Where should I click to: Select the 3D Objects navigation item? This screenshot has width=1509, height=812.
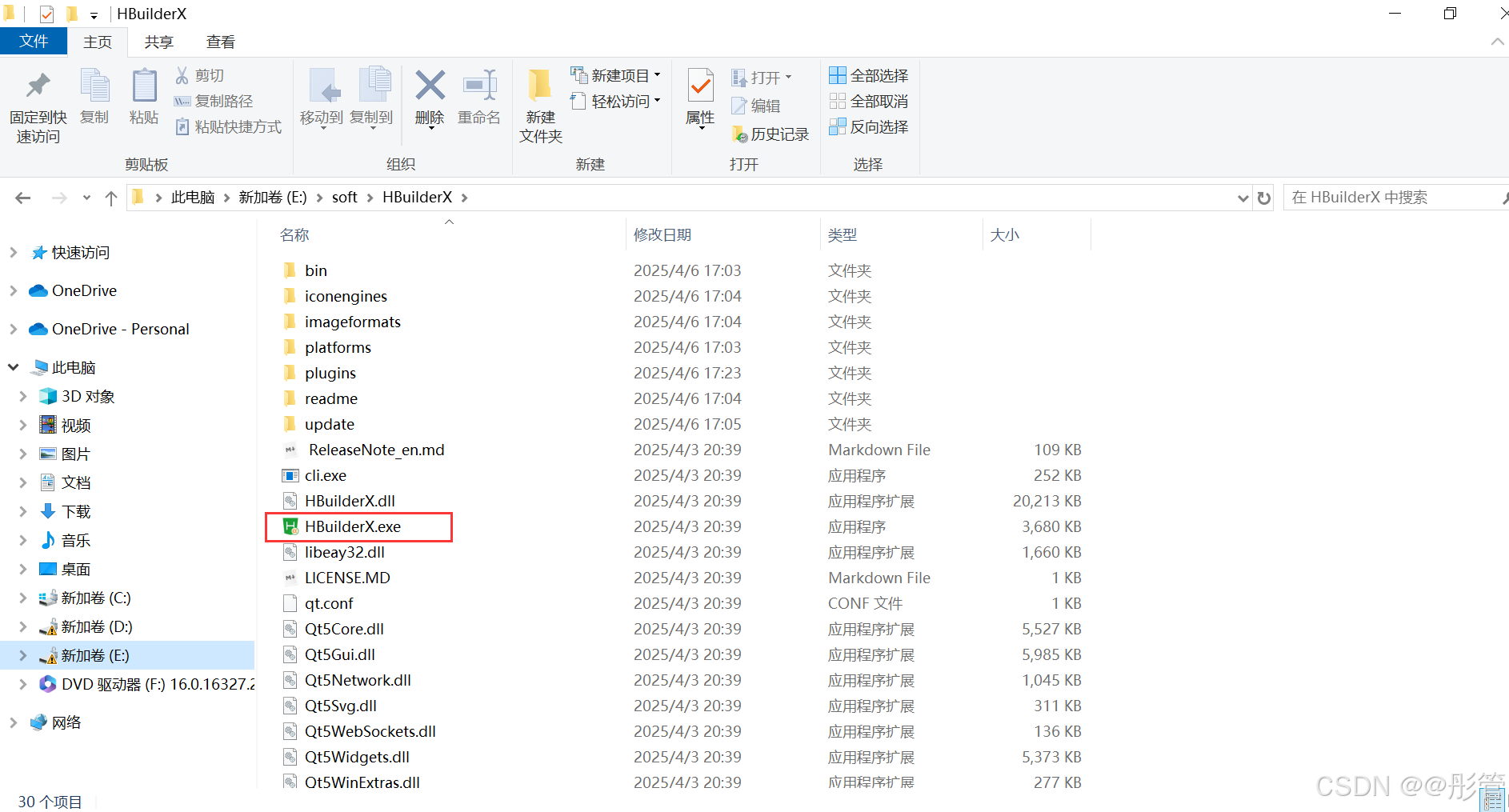point(88,396)
